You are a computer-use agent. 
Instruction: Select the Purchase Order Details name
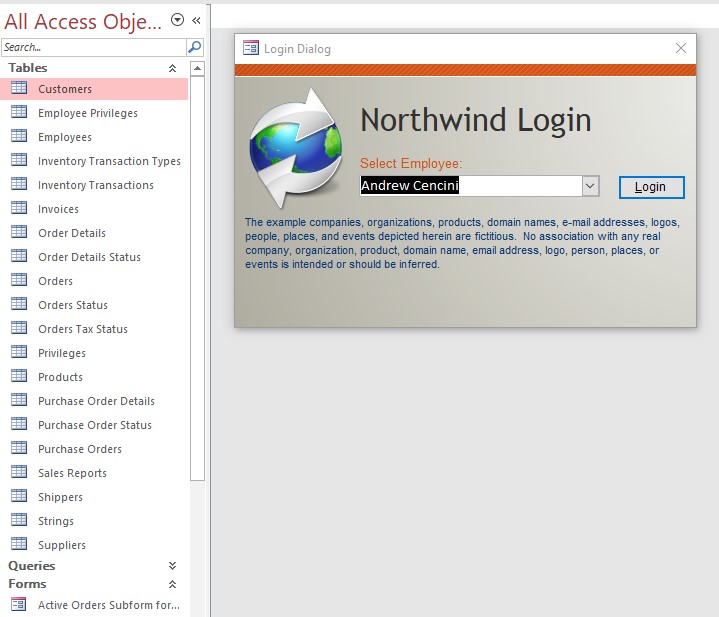click(96, 401)
